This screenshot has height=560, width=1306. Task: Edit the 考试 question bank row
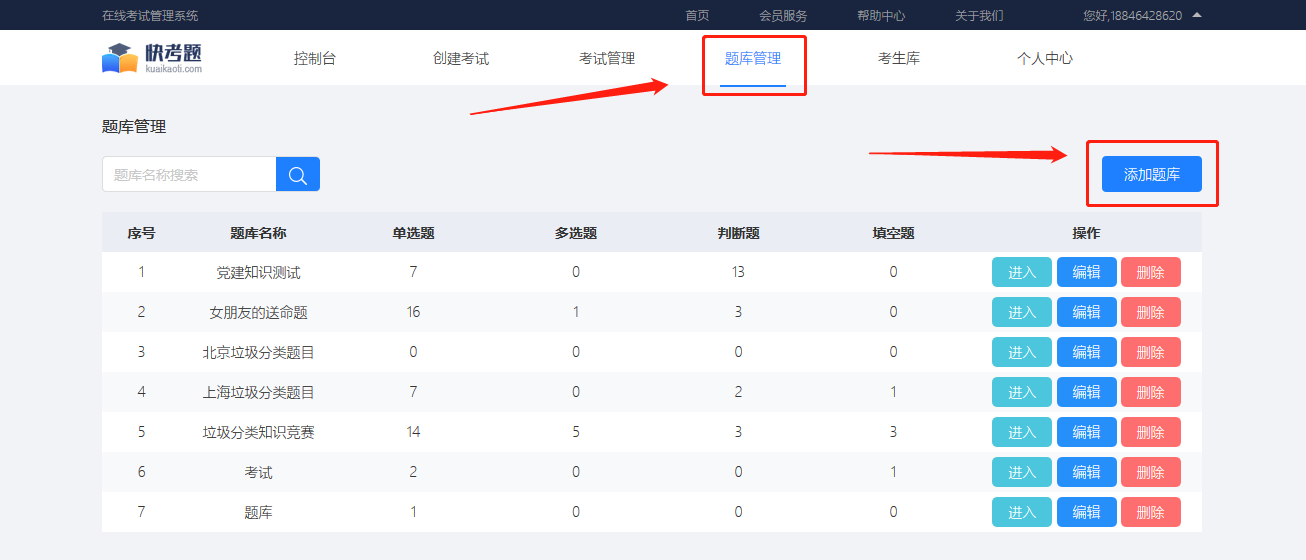[1087, 472]
